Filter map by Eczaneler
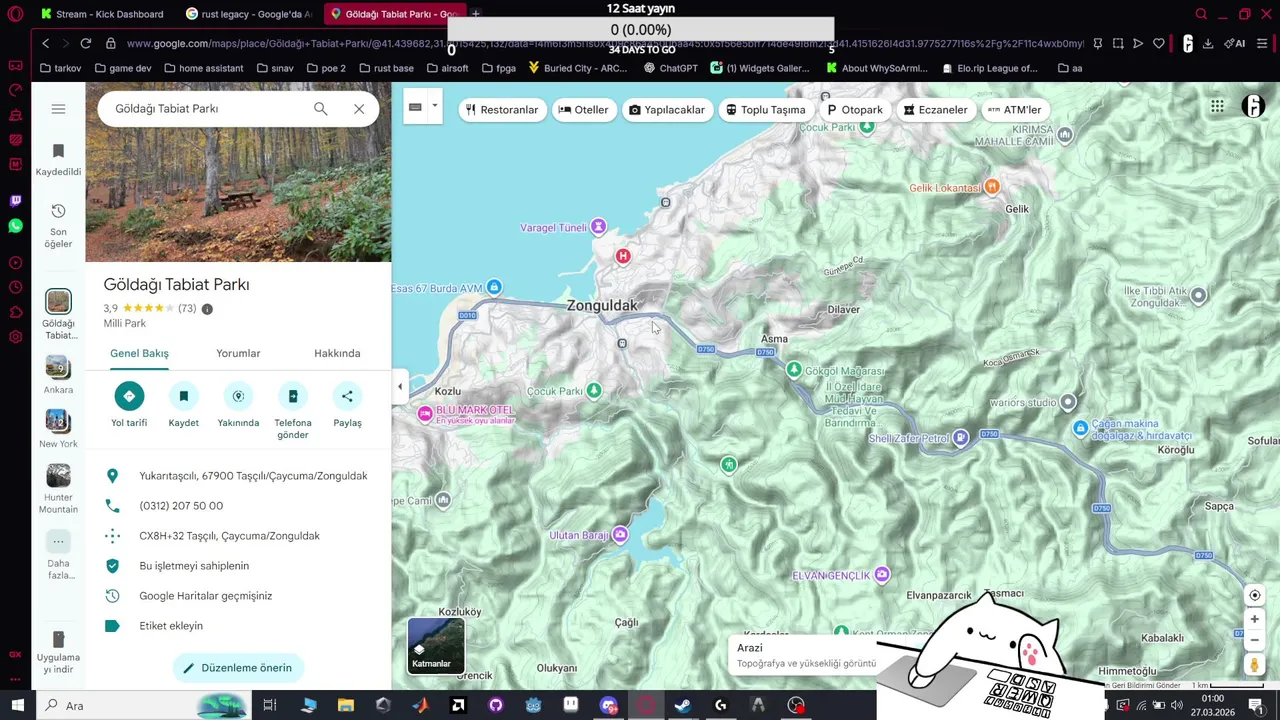This screenshot has height=720, width=1280. pyautogui.click(x=935, y=110)
